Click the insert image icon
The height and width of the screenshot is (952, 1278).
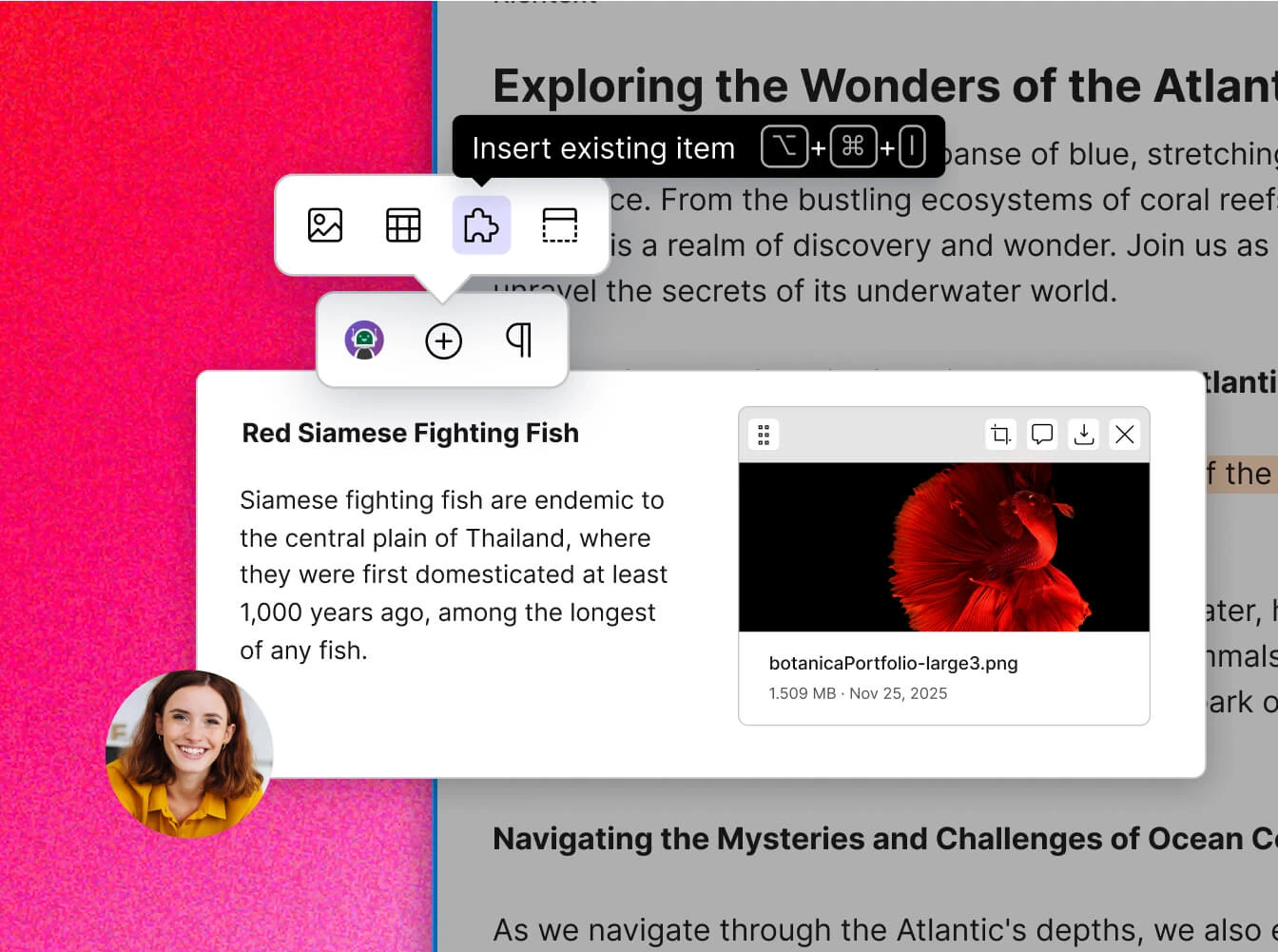tap(325, 225)
